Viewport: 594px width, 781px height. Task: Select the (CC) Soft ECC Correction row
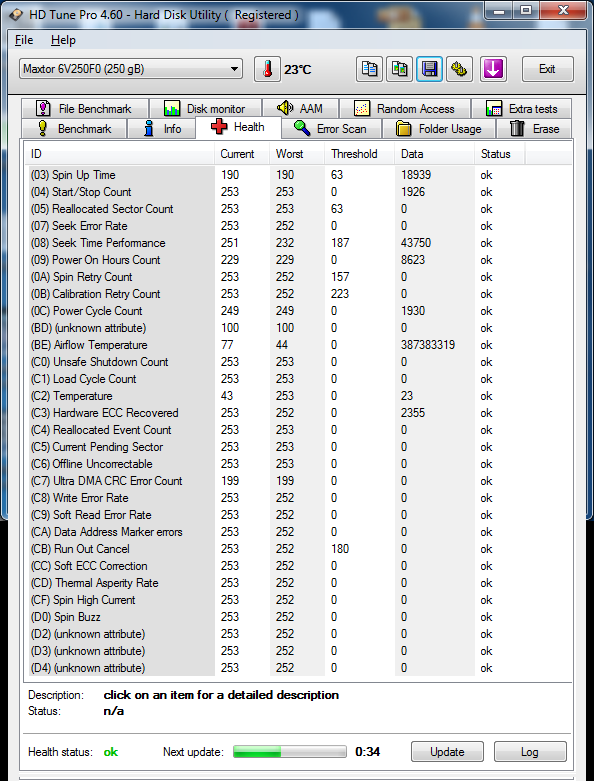point(298,565)
